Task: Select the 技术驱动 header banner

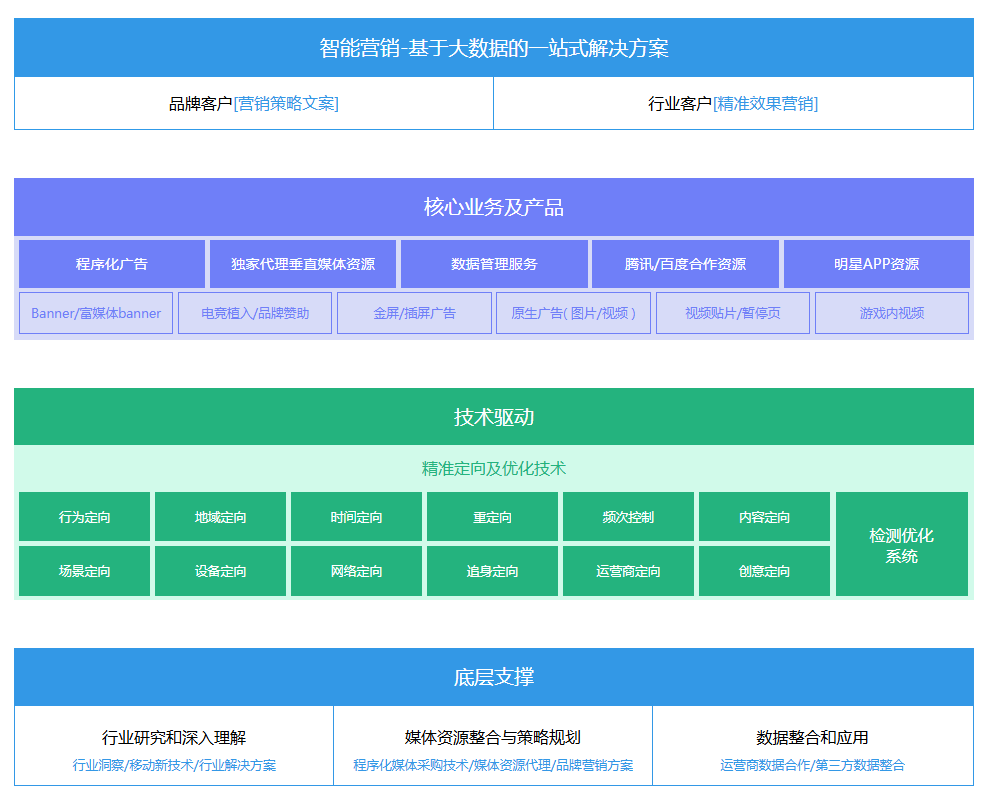Action: click(x=494, y=417)
